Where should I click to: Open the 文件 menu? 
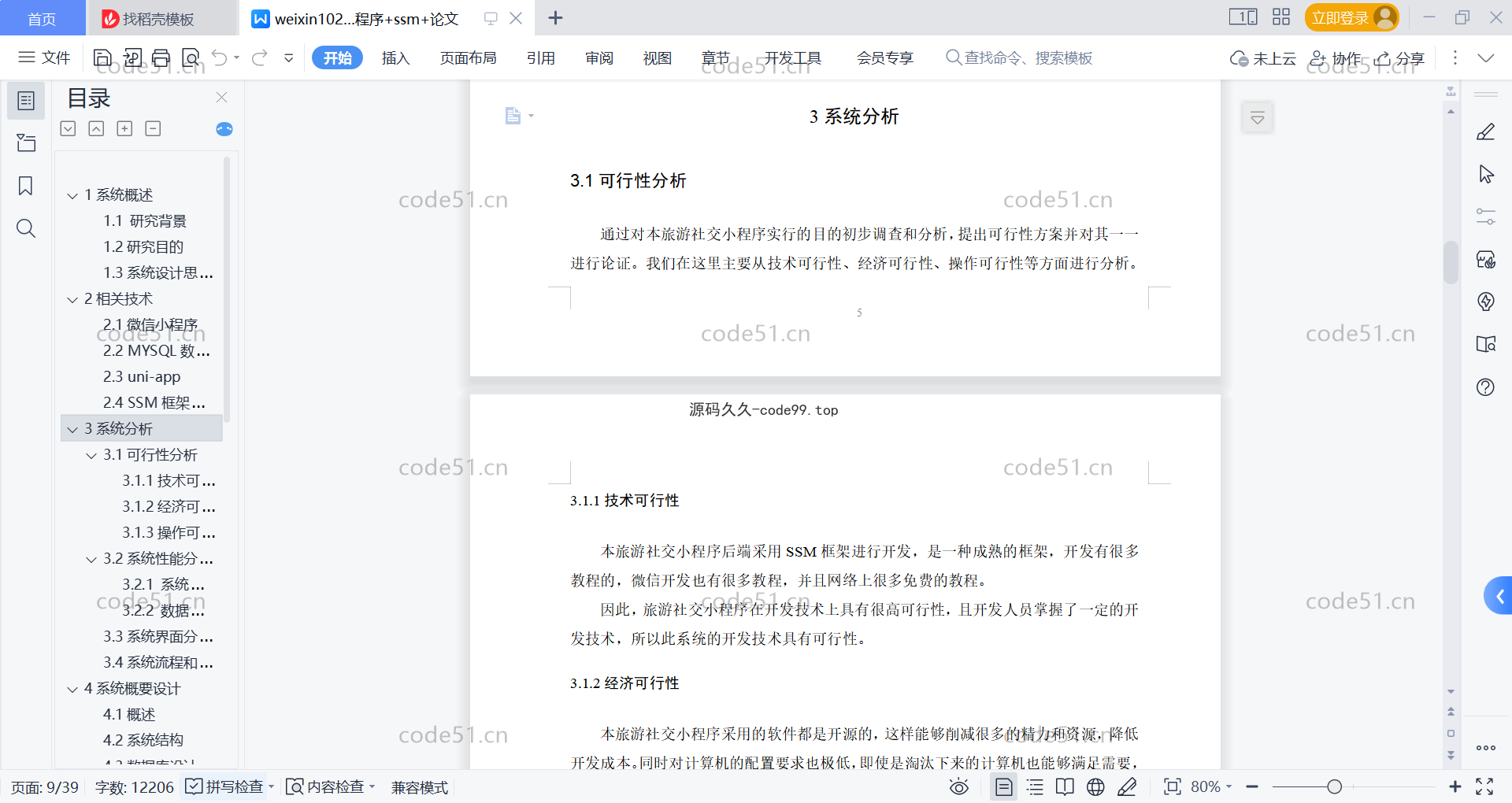44,57
